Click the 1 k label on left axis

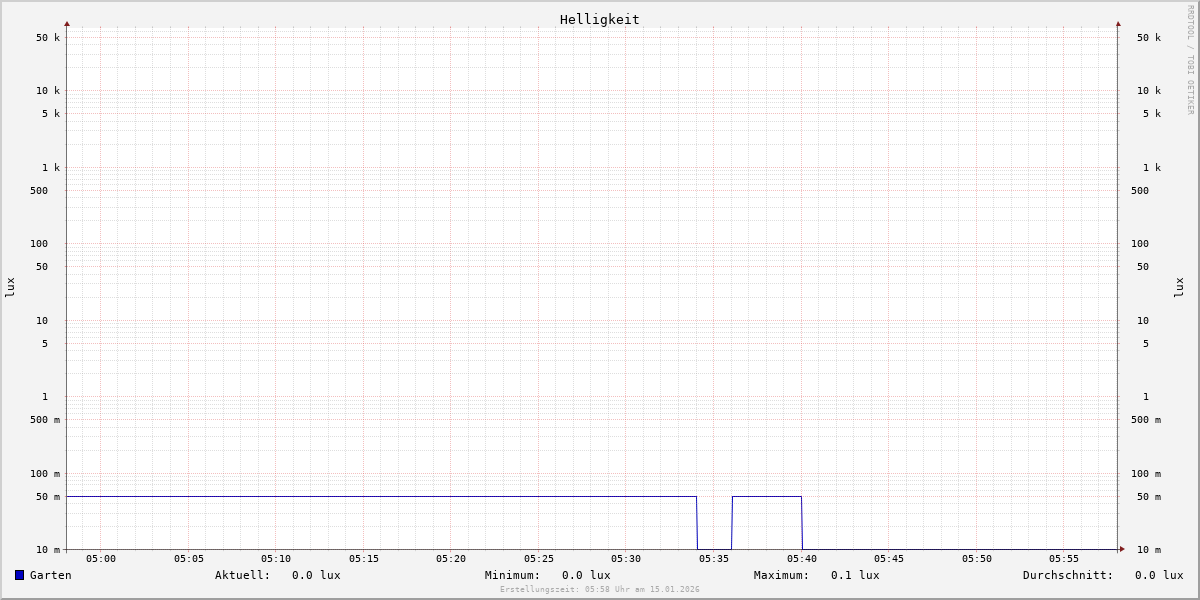pos(51,168)
